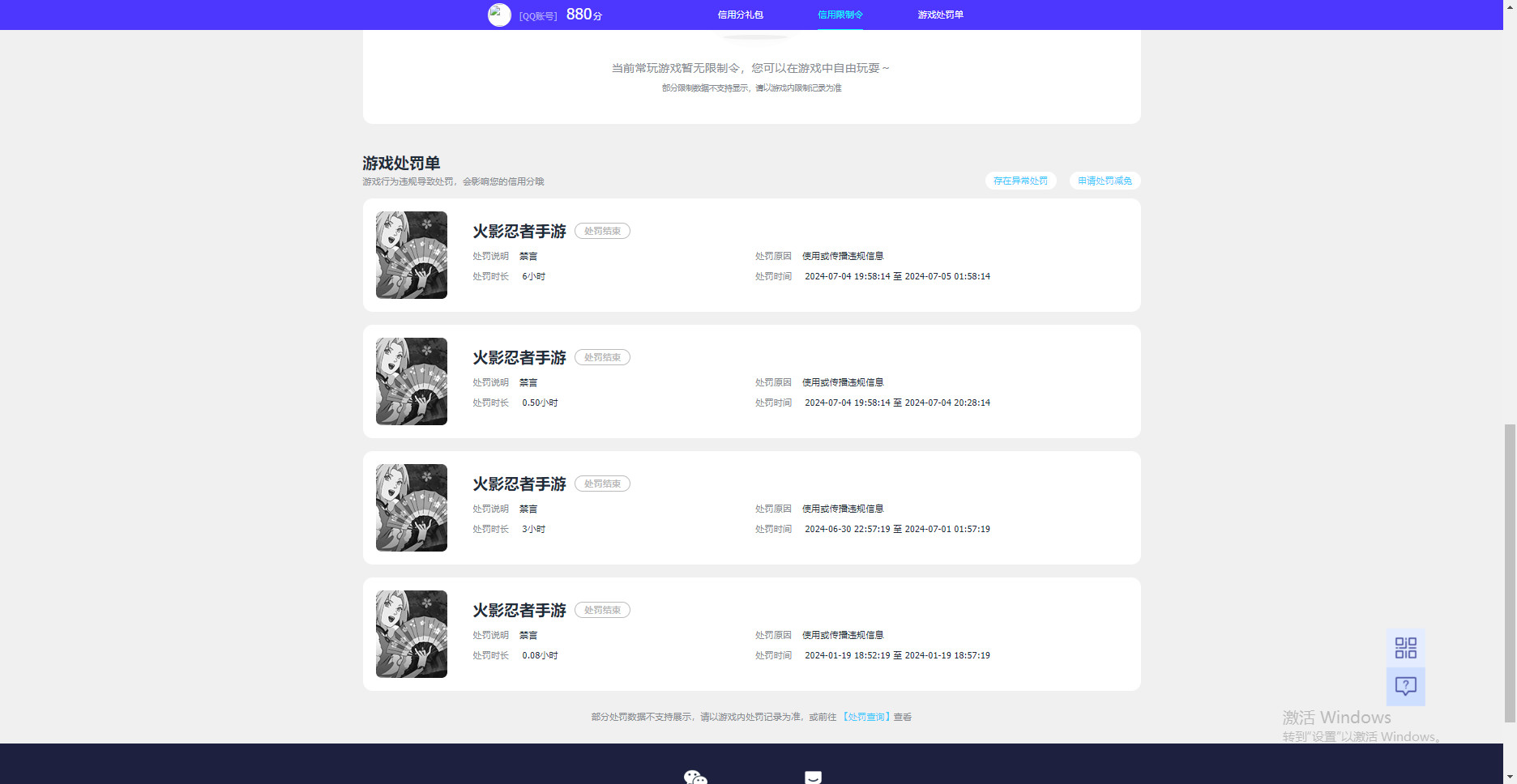Go to 游戏处罚单 tab

click(x=940, y=15)
